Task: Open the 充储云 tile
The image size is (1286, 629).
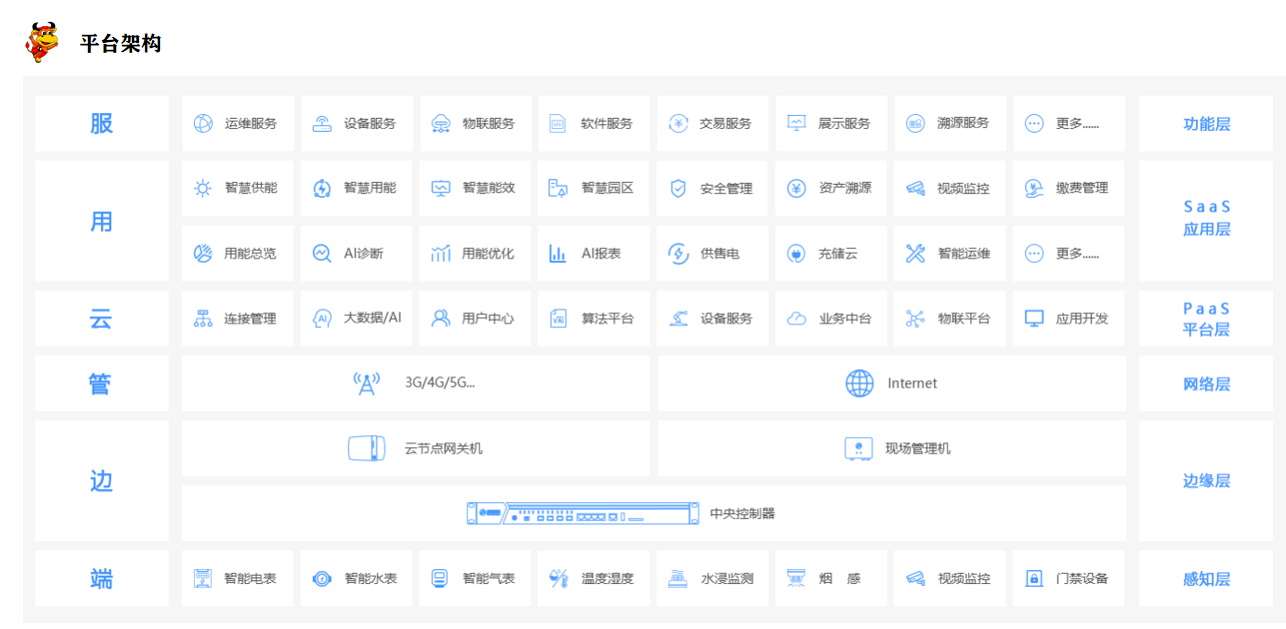Action: pos(831,254)
